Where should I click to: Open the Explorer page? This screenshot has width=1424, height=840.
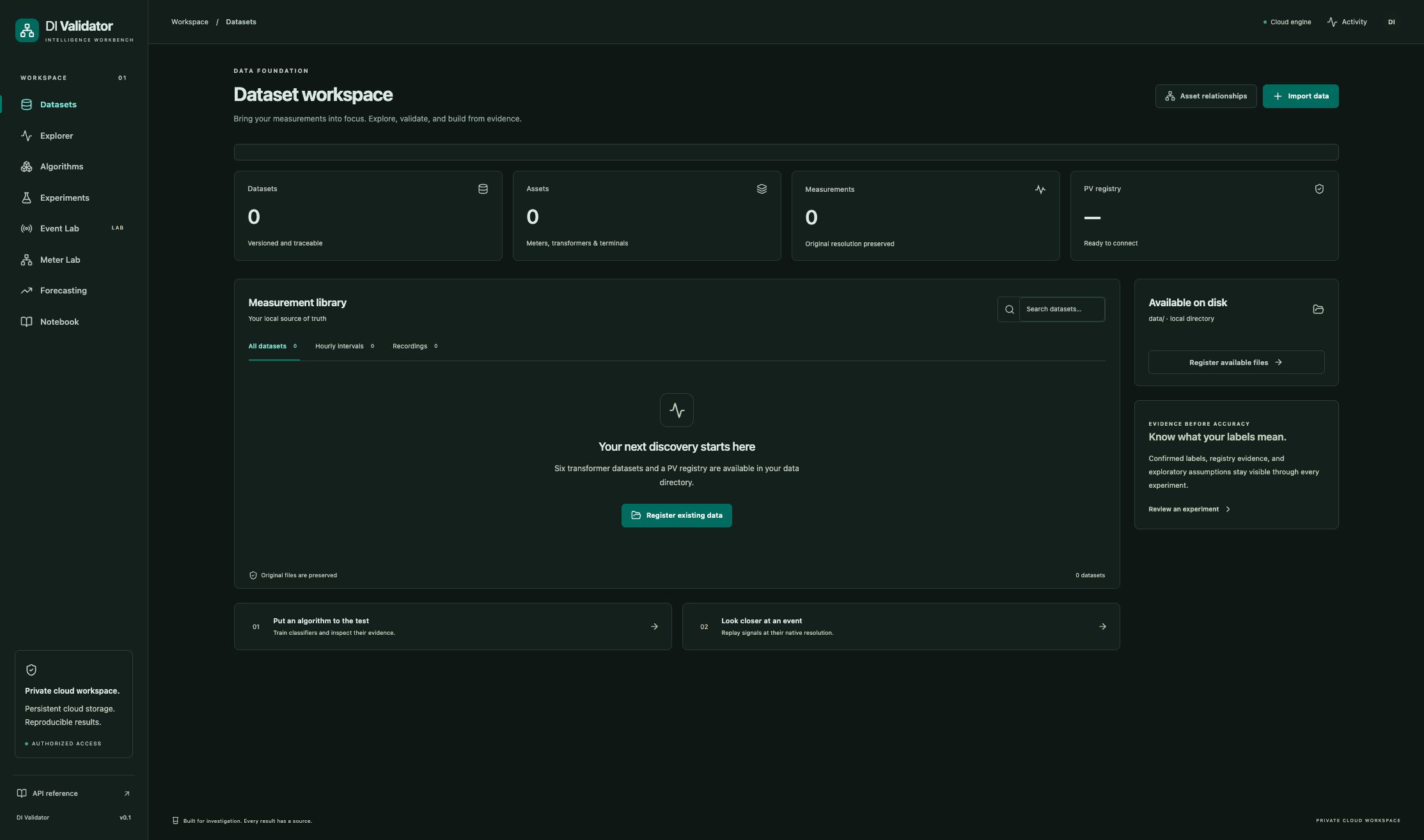[x=74, y=136]
